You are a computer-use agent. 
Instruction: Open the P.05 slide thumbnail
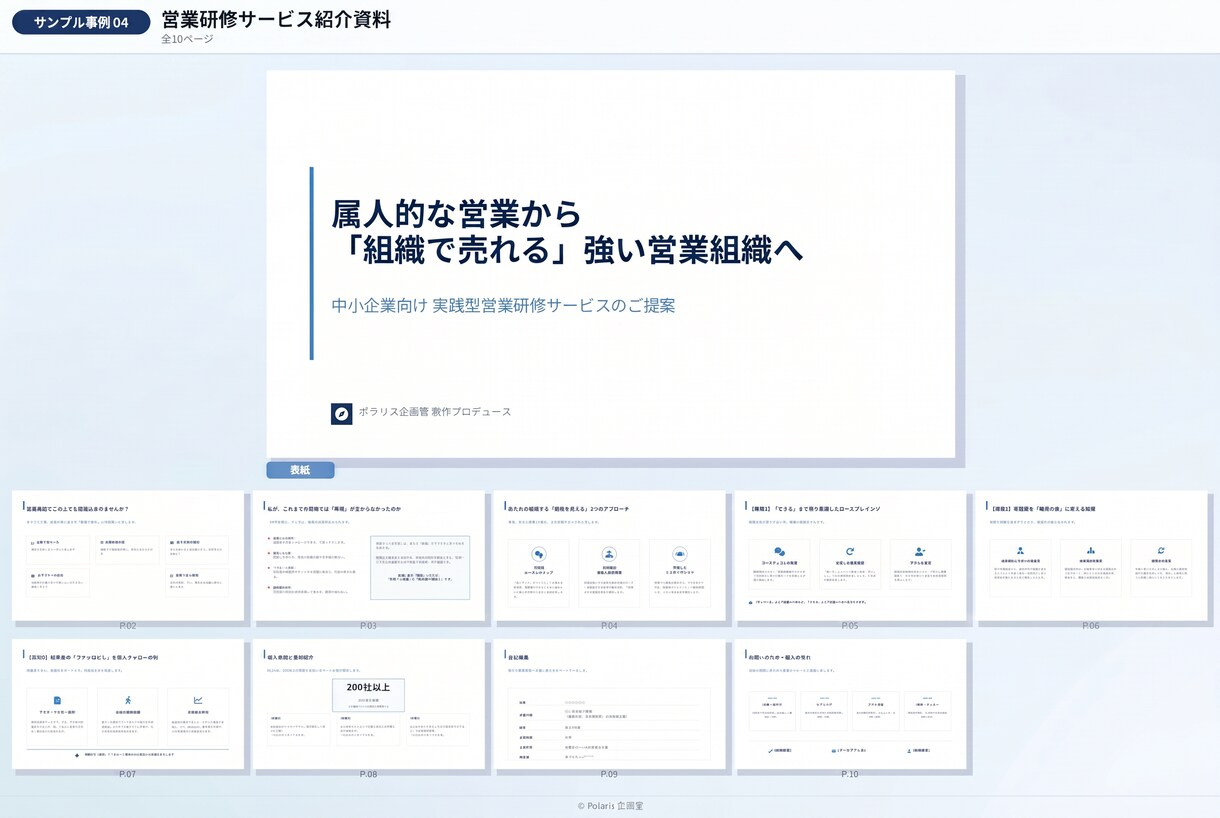[x=851, y=555]
